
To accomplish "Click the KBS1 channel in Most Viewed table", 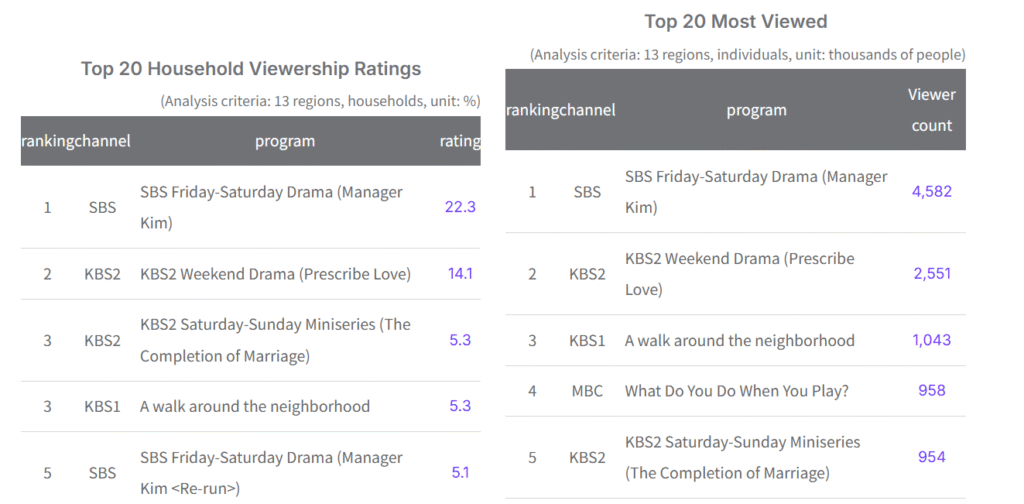I will point(586,341).
